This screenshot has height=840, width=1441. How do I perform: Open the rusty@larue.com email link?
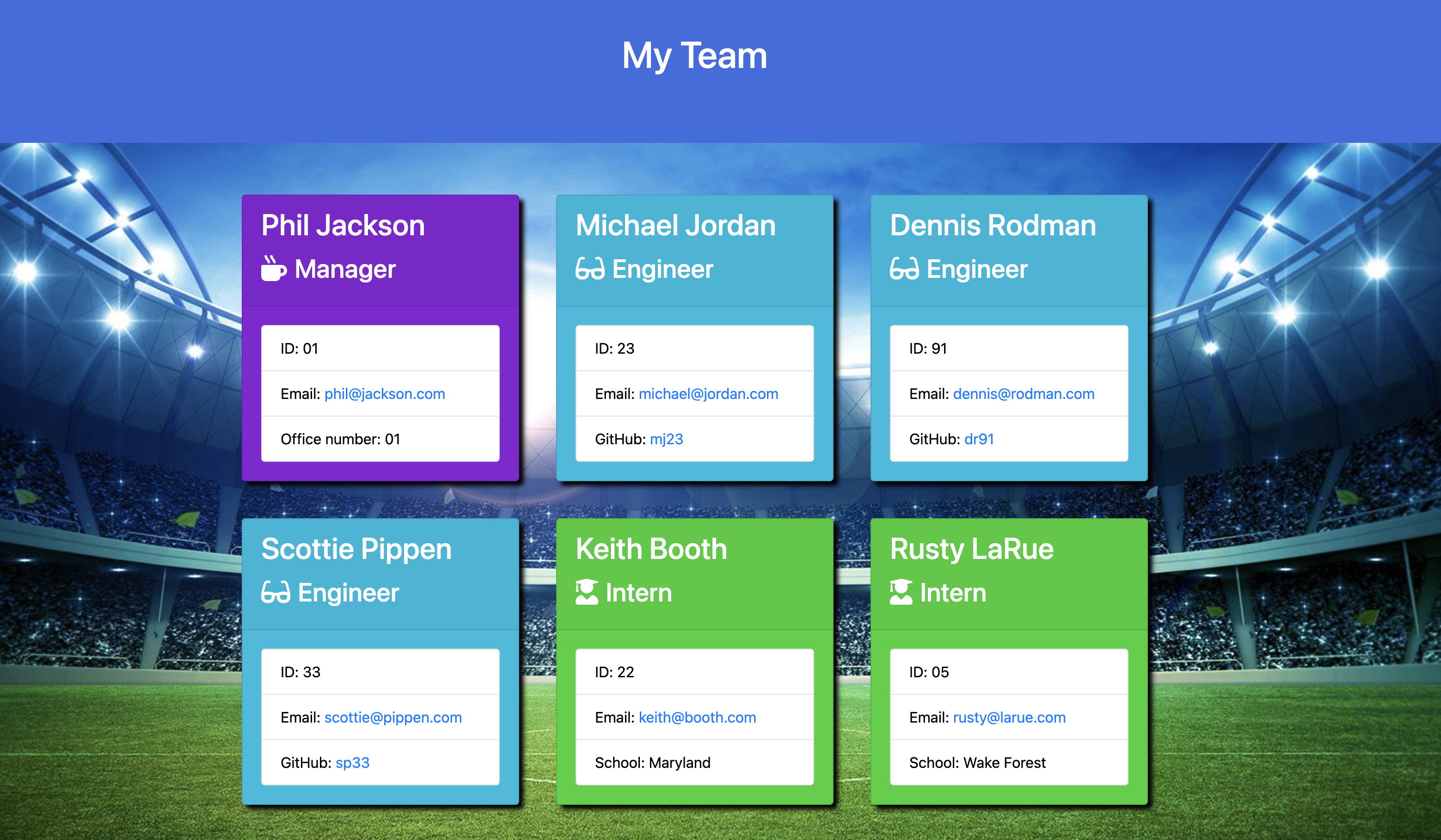1009,717
